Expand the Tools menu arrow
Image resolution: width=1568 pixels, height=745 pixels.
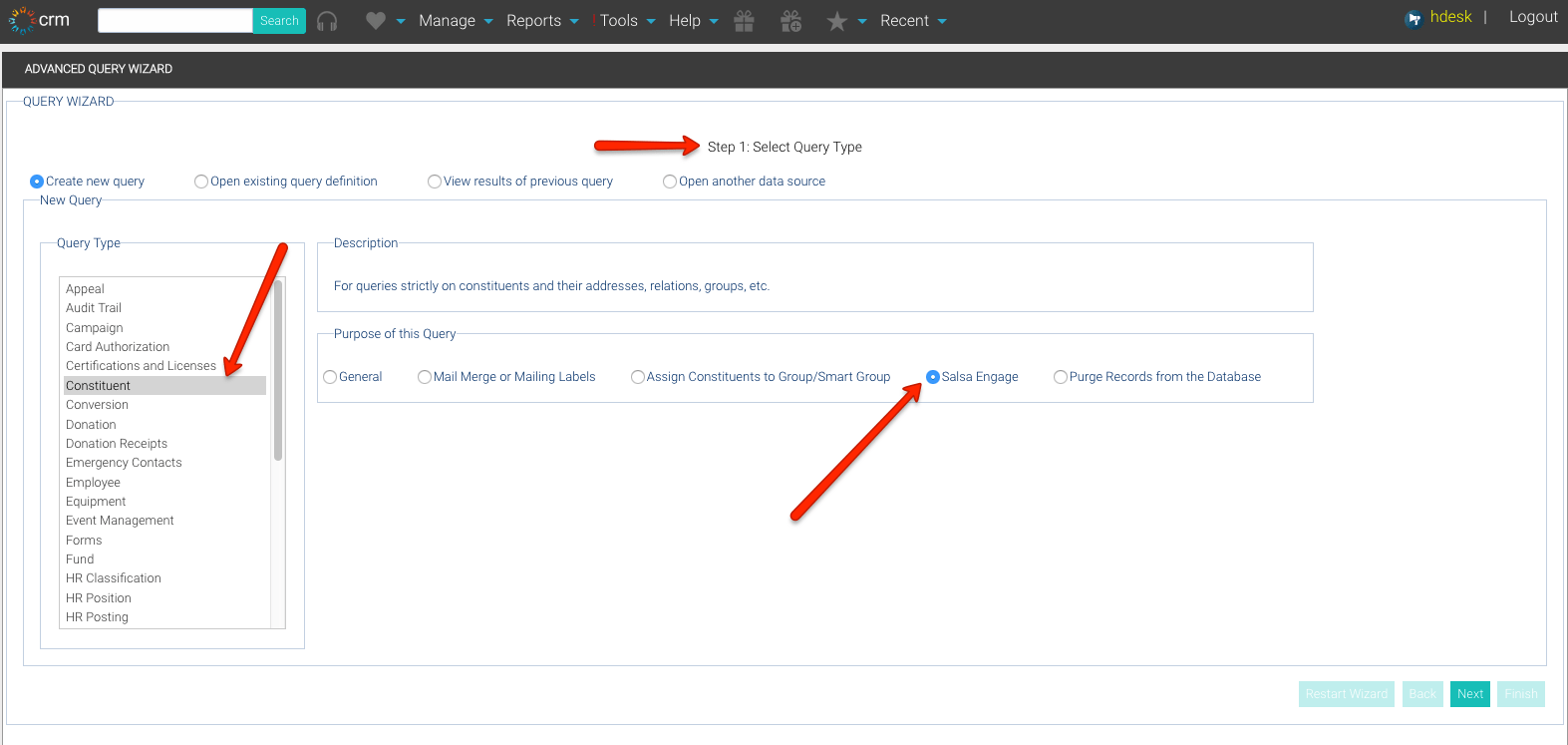tap(651, 21)
